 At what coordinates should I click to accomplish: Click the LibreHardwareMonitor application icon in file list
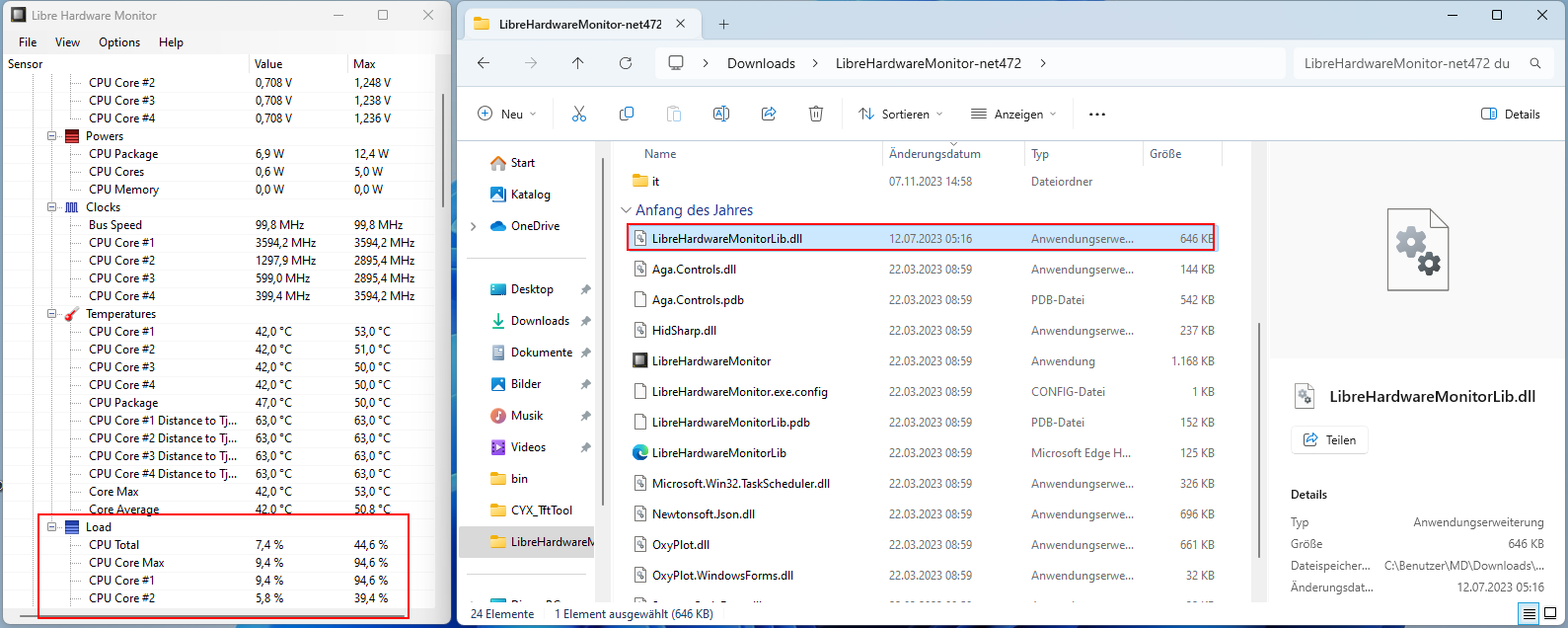click(x=639, y=361)
